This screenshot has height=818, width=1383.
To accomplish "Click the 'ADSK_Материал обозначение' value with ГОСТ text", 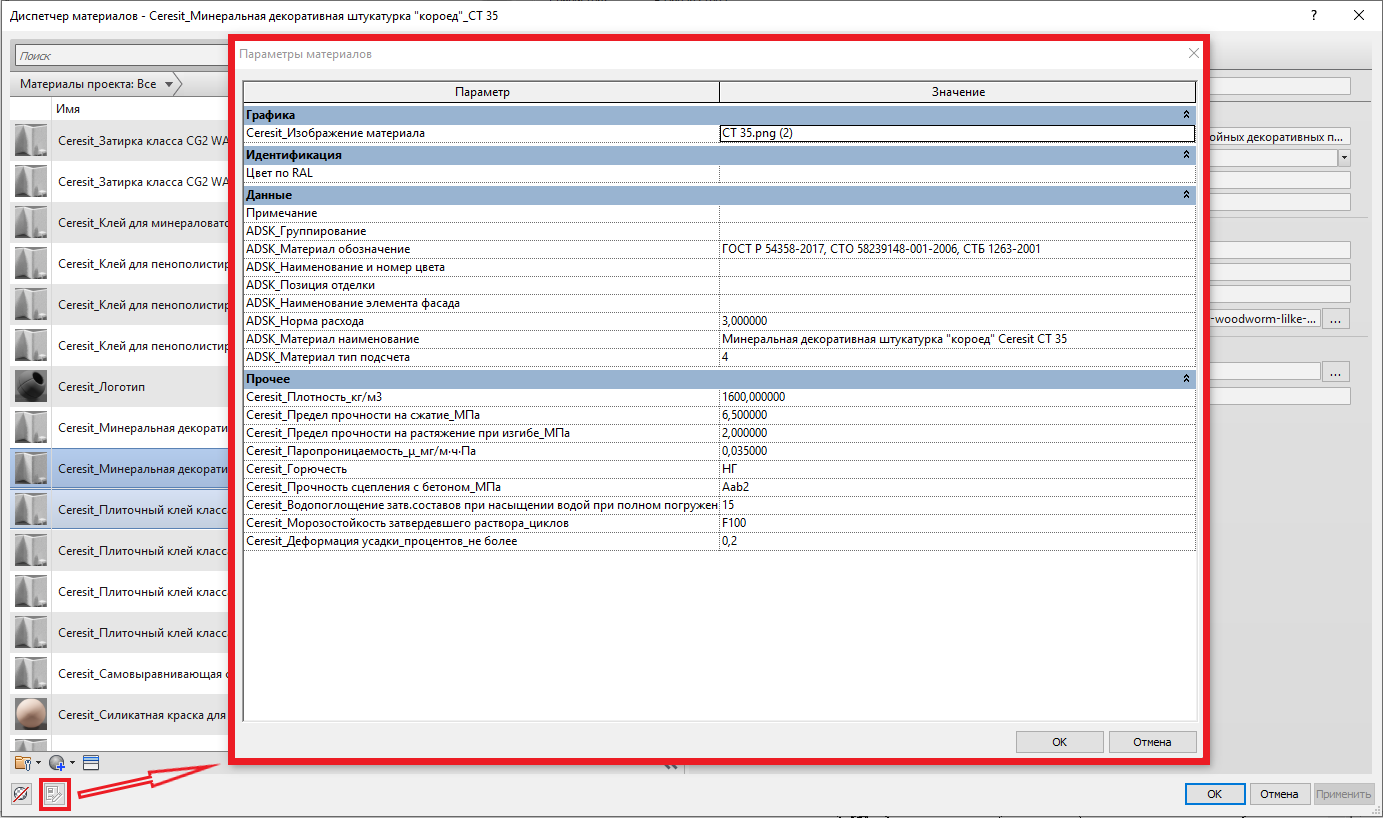I will [x=957, y=249].
